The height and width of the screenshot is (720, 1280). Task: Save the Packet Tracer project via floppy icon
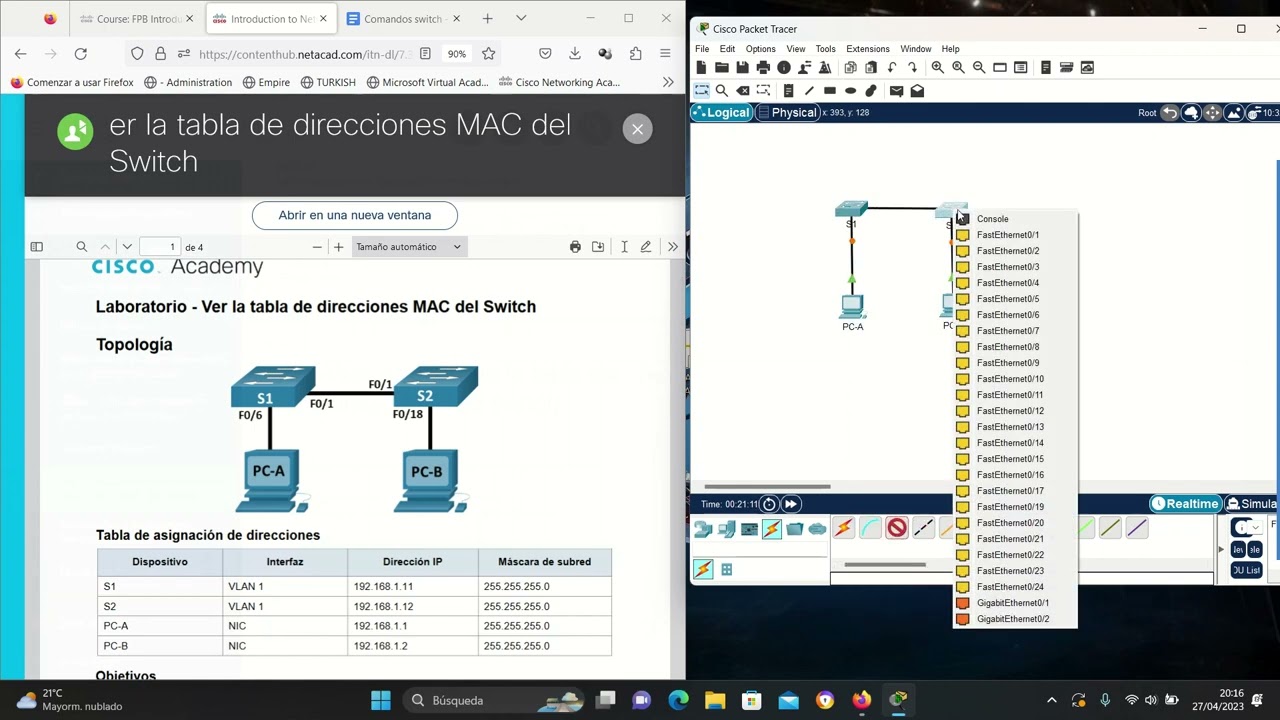[742, 67]
